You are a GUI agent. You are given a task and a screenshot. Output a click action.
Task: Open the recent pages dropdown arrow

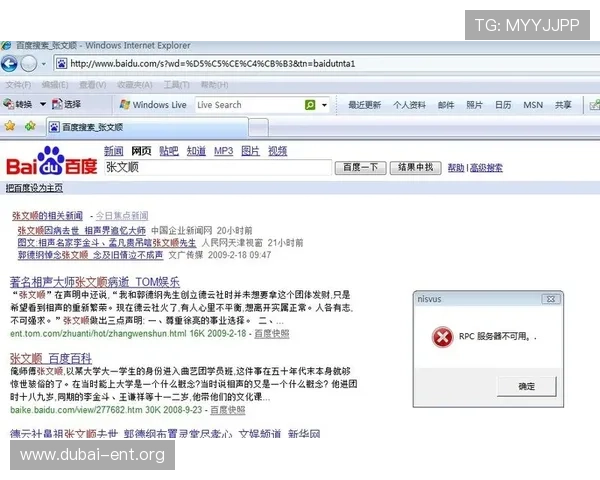coord(44,64)
